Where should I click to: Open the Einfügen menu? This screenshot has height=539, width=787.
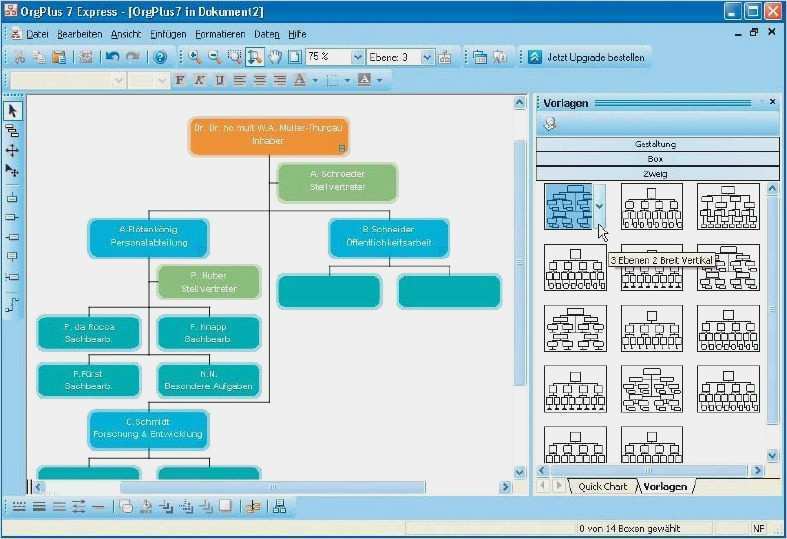(x=167, y=34)
